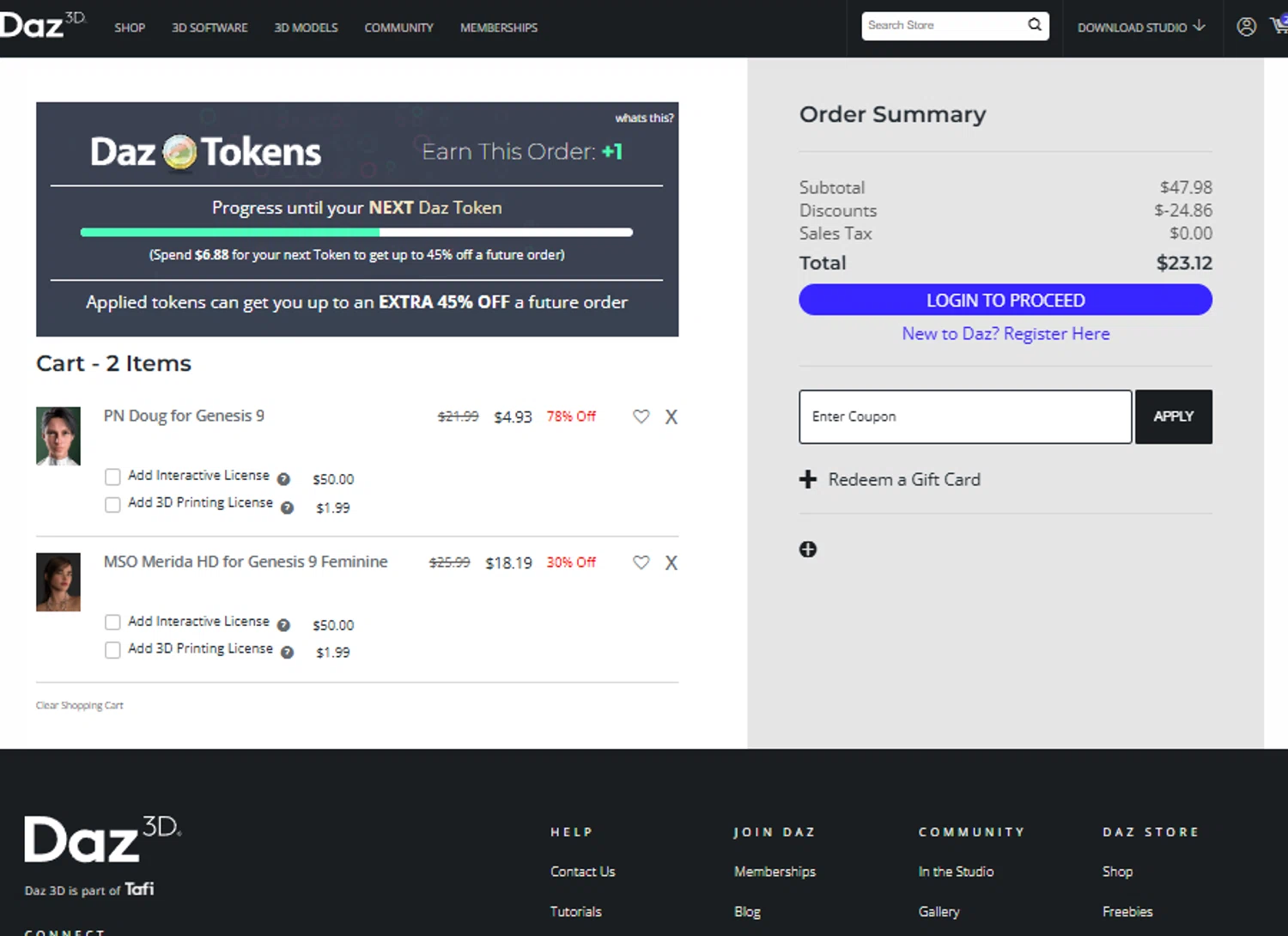Open the 3D Models menu

(306, 27)
